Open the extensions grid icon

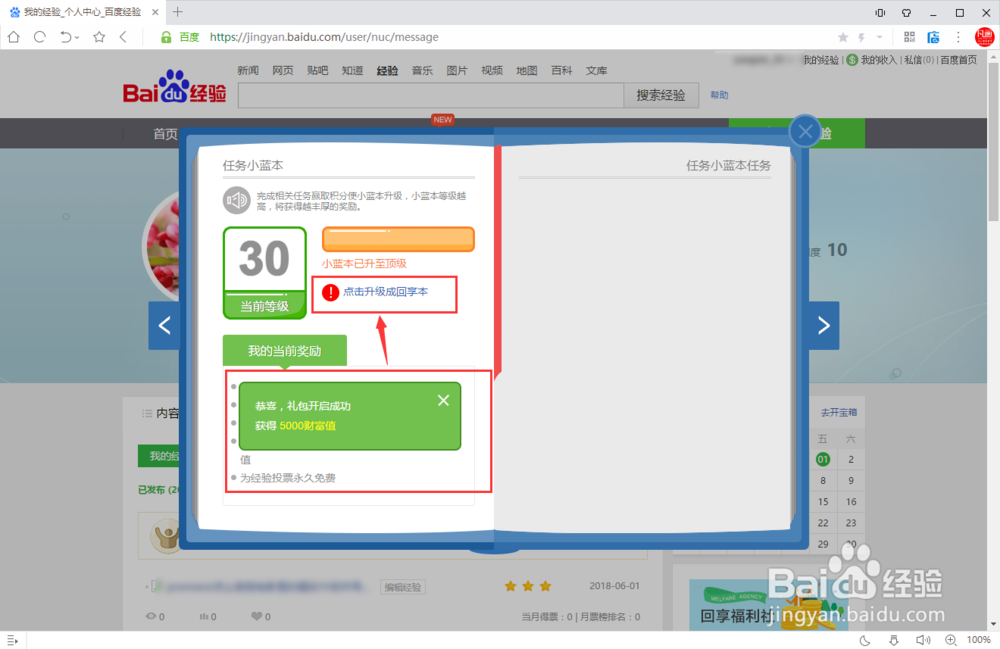909,37
